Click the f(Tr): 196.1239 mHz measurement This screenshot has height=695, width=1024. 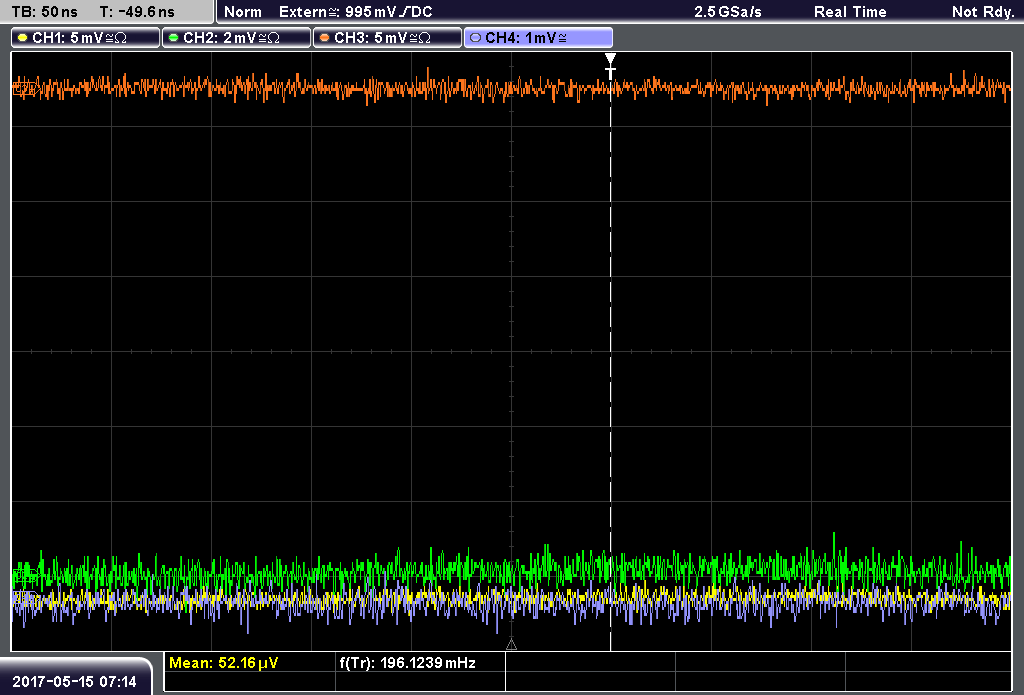click(408, 663)
